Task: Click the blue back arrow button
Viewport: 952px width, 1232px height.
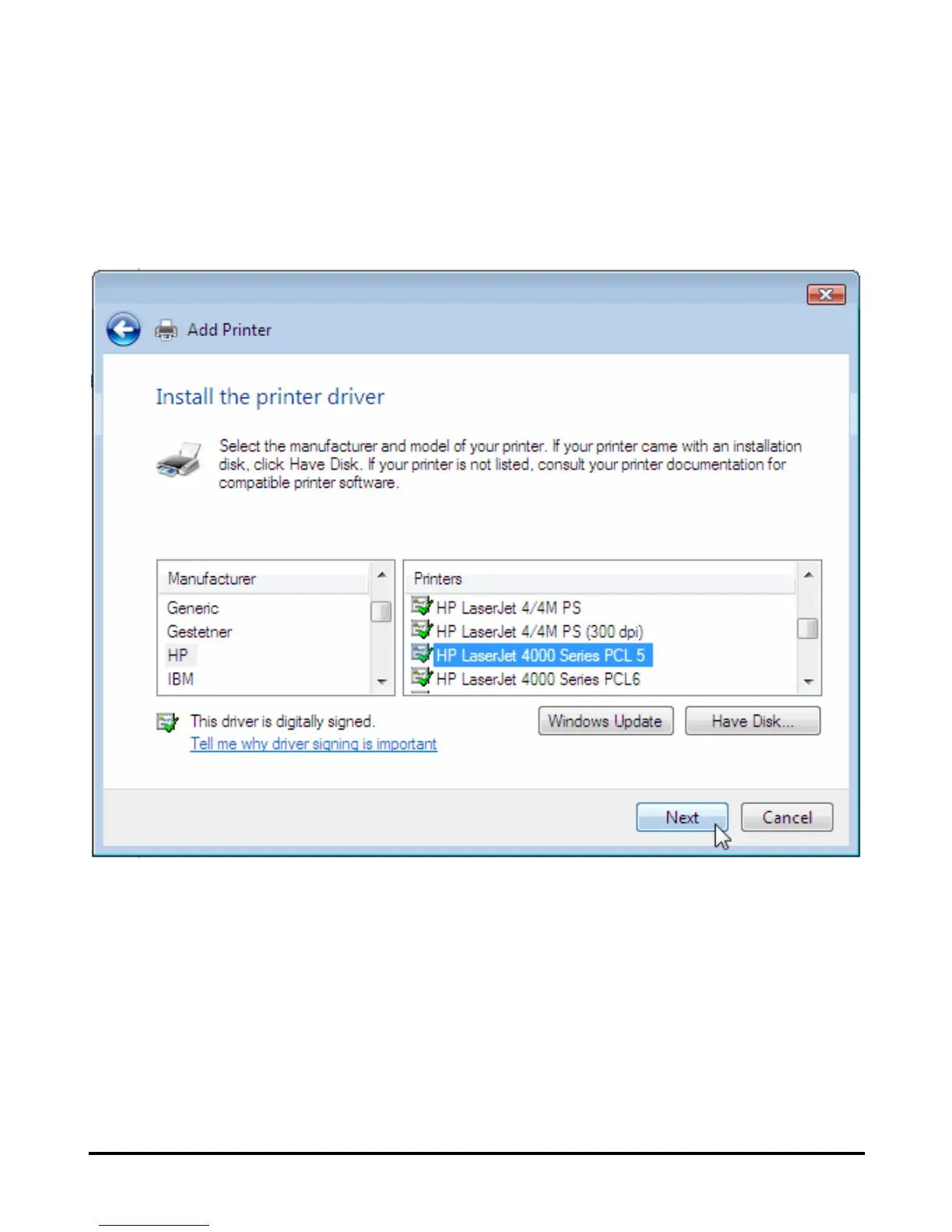Action: 124,329
